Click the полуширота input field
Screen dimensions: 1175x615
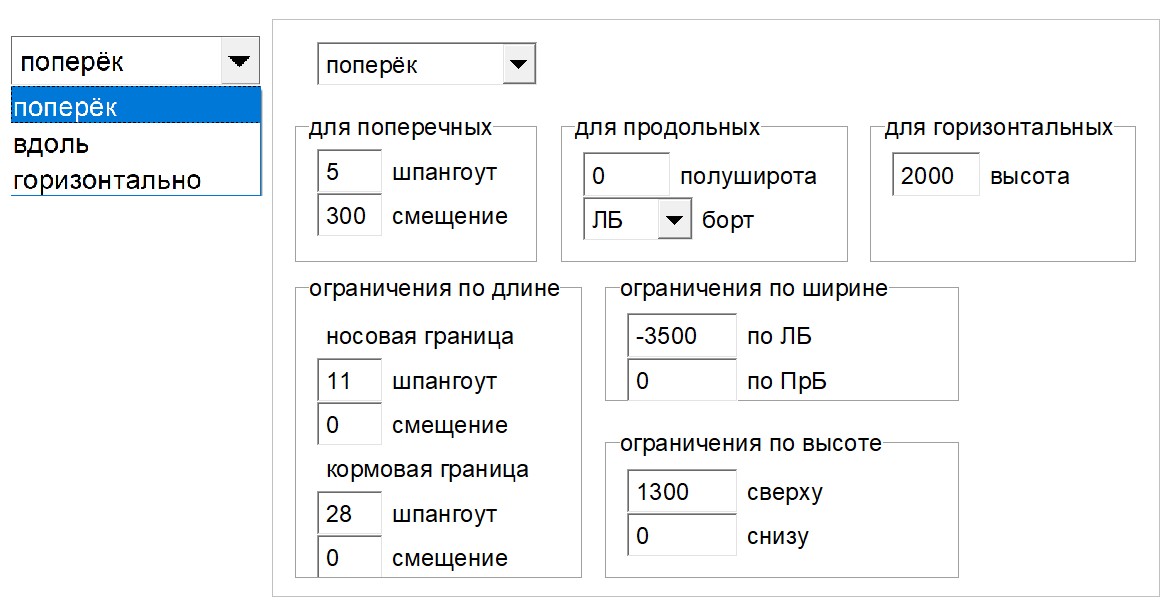coord(626,175)
